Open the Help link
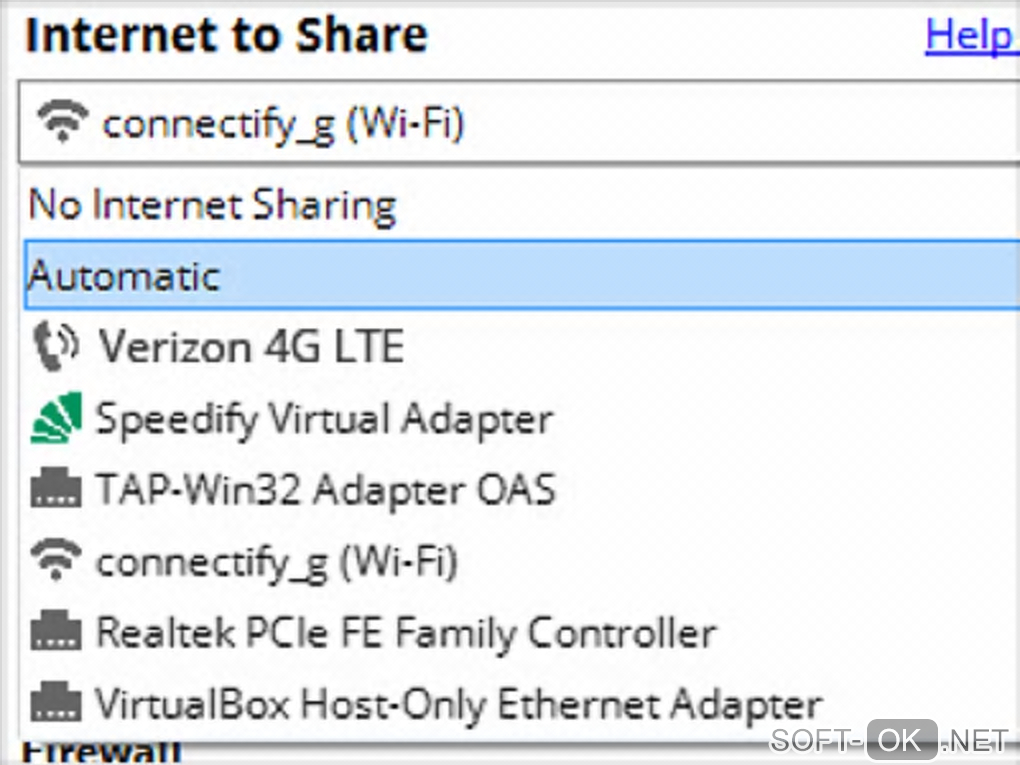 click(x=968, y=36)
